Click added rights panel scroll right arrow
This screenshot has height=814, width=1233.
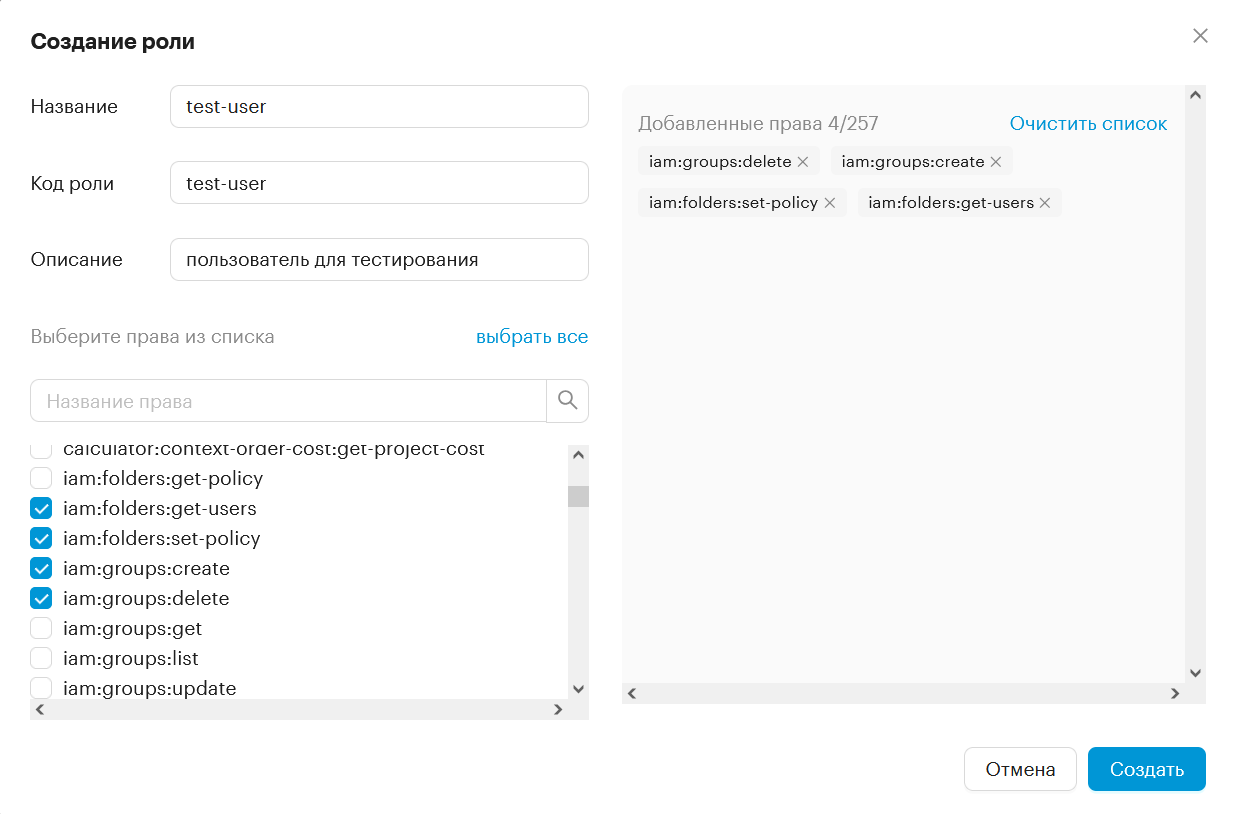click(1175, 693)
